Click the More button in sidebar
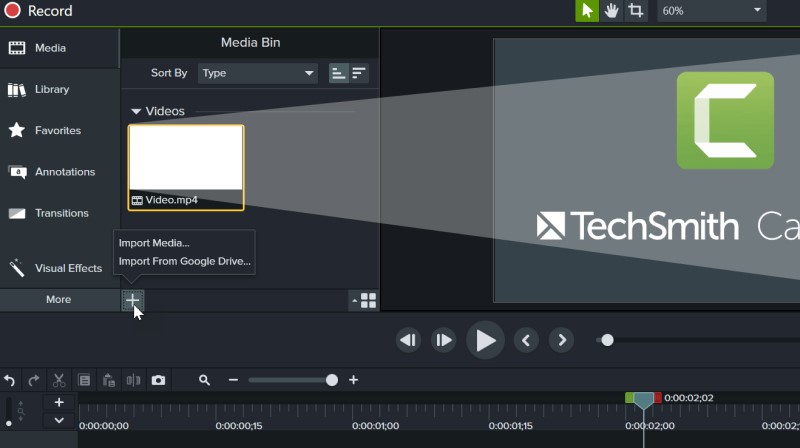The image size is (800, 448). click(x=59, y=300)
